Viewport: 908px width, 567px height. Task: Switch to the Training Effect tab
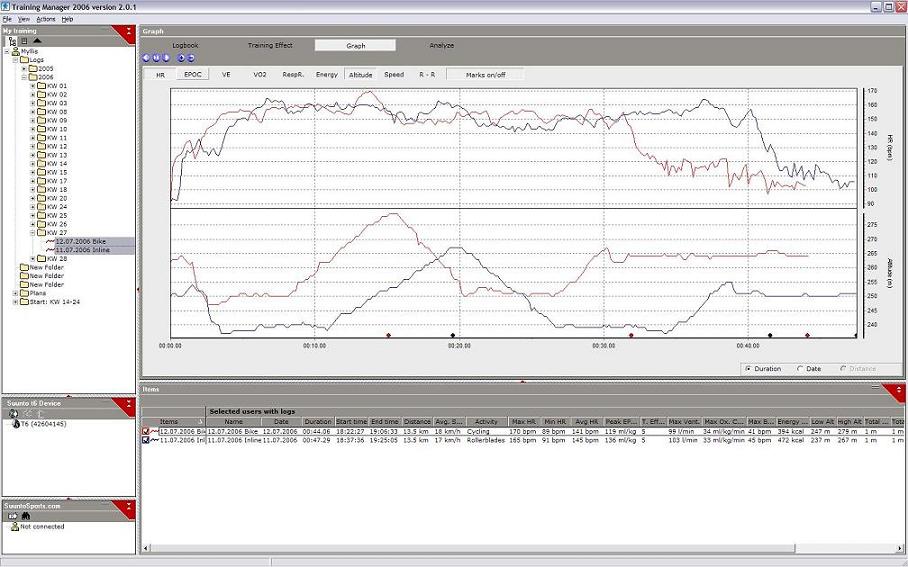270,45
